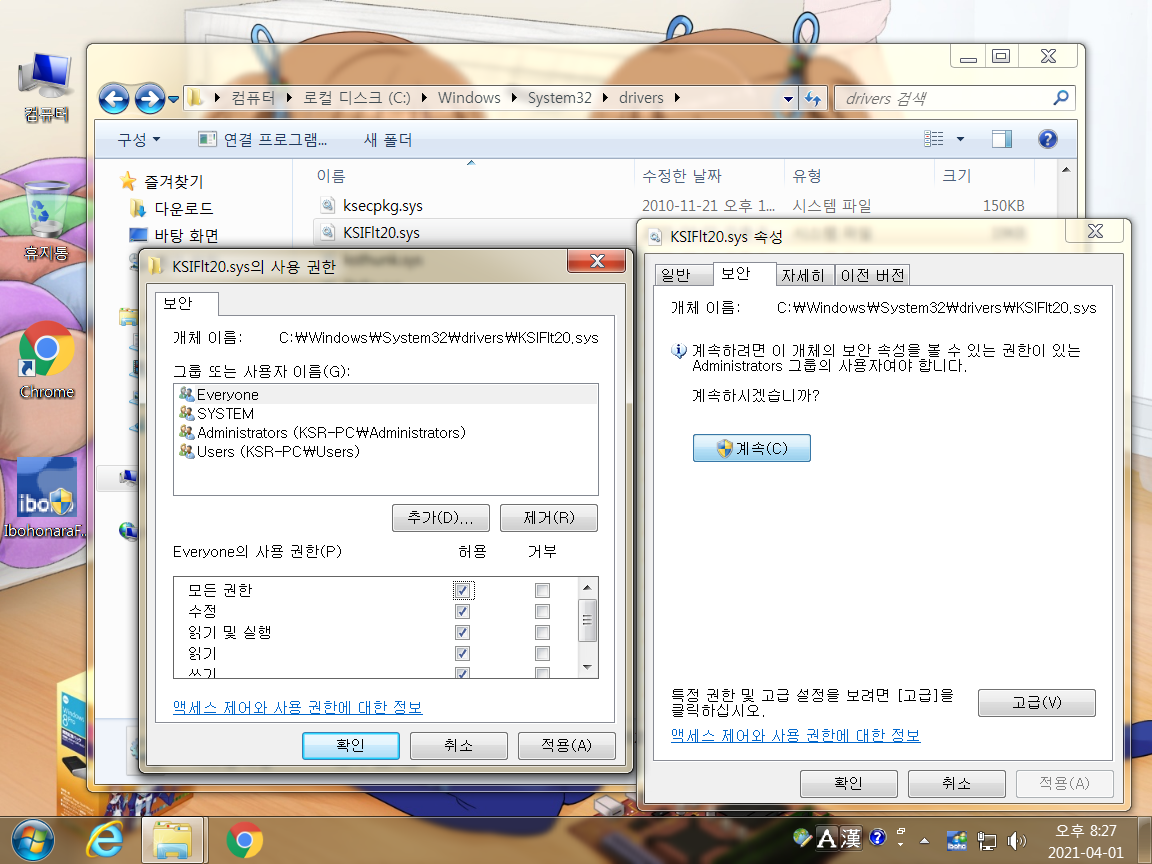Toggle allow checkbox for 수정
1152x864 pixels.
tap(462, 611)
